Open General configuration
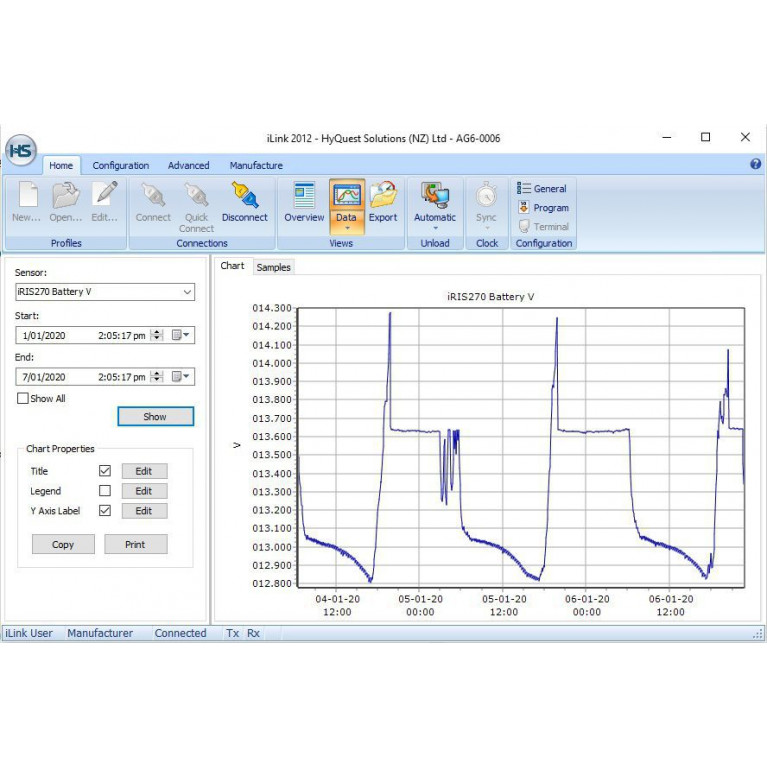The height and width of the screenshot is (767, 767). (x=542, y=188)
